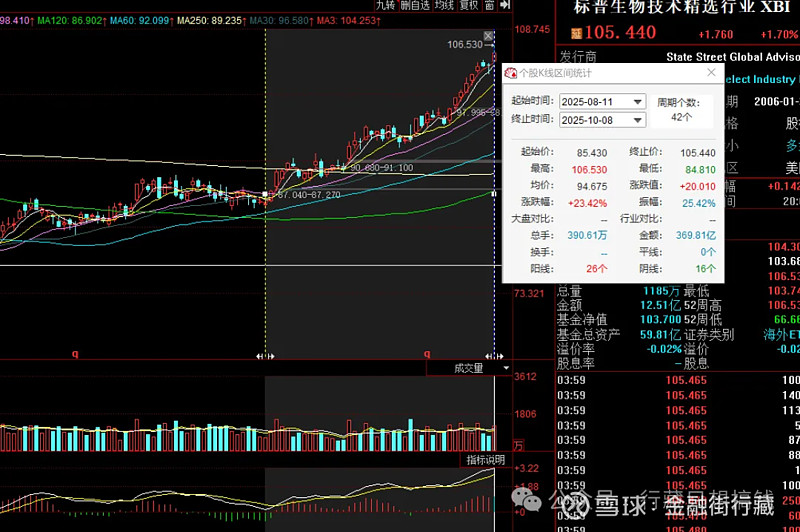Click the 九转 indicator button

(x=386, y=5)
